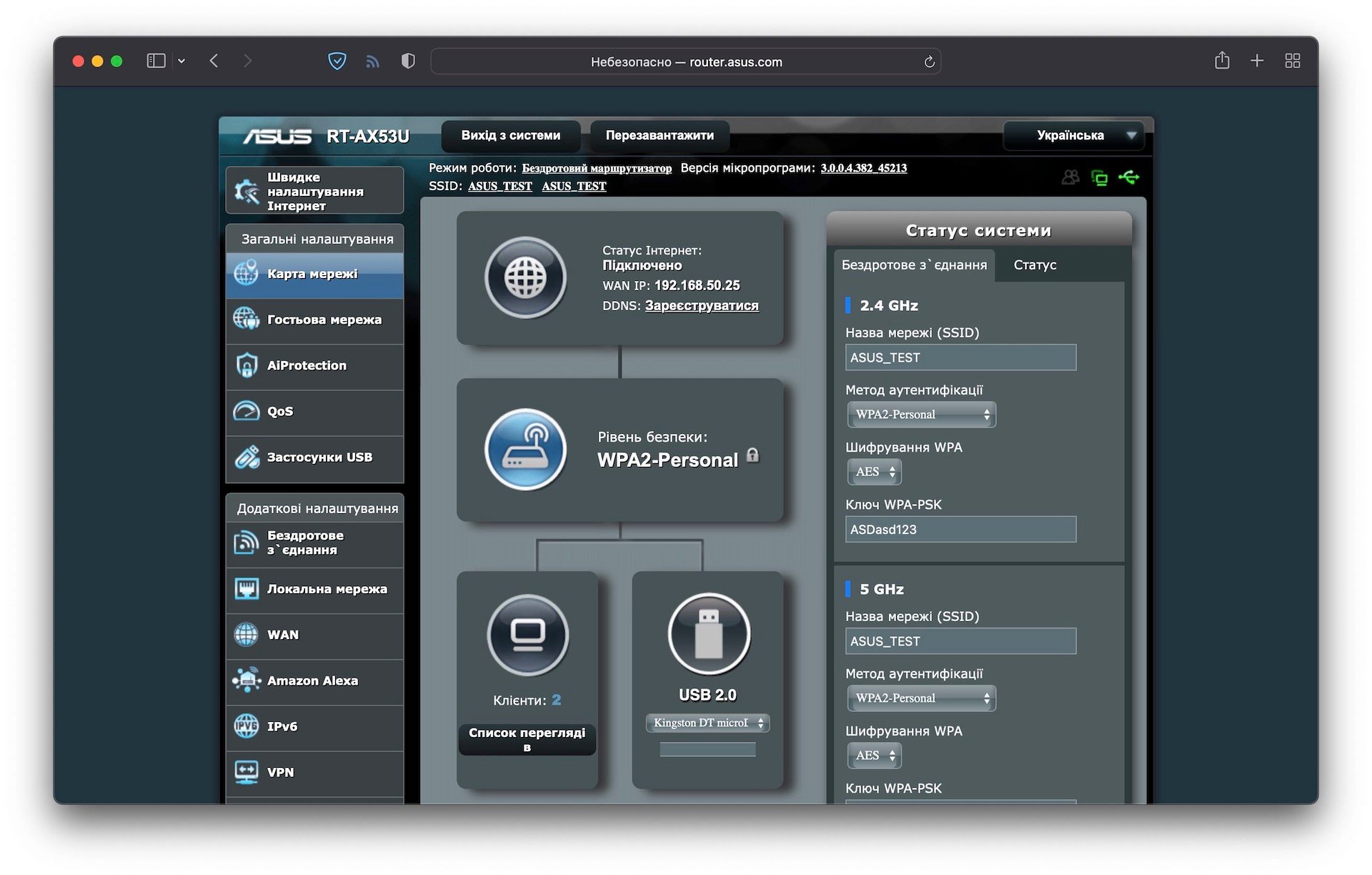
Task: Select the wireless router icon in network map
Action: [x=525, y=449]
